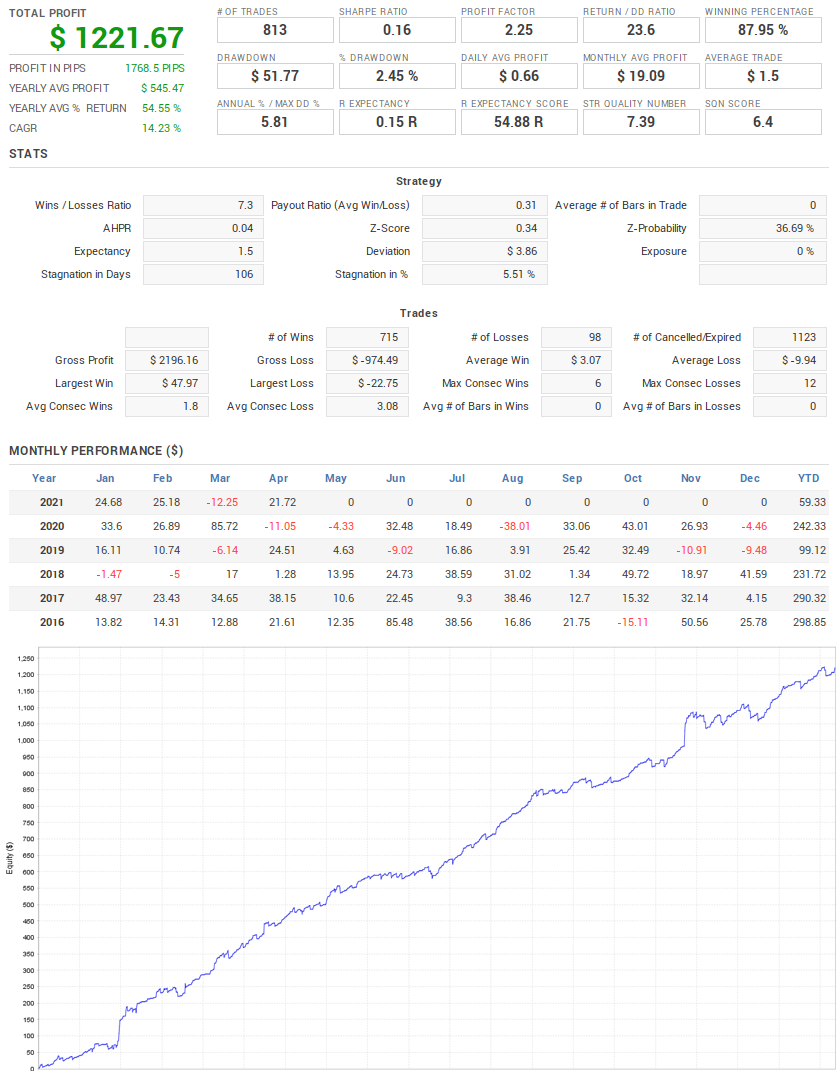Click the Z-Score field 0.34
The width and height of the screenshot is (839, 1071).
click(485, 229)
